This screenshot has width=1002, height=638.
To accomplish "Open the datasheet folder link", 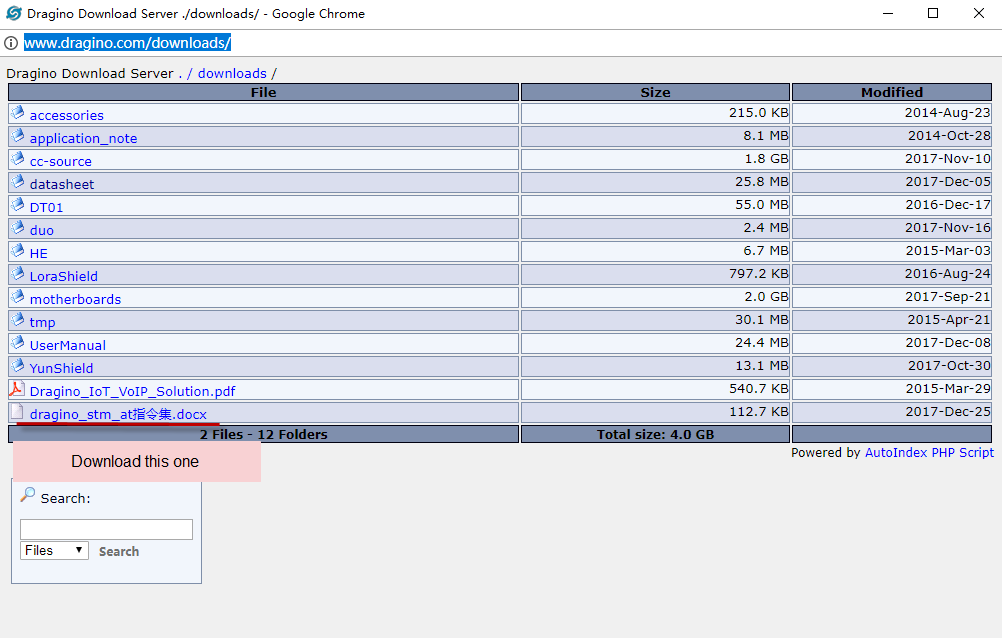I will pyautogui.click(x=61, y=185).
